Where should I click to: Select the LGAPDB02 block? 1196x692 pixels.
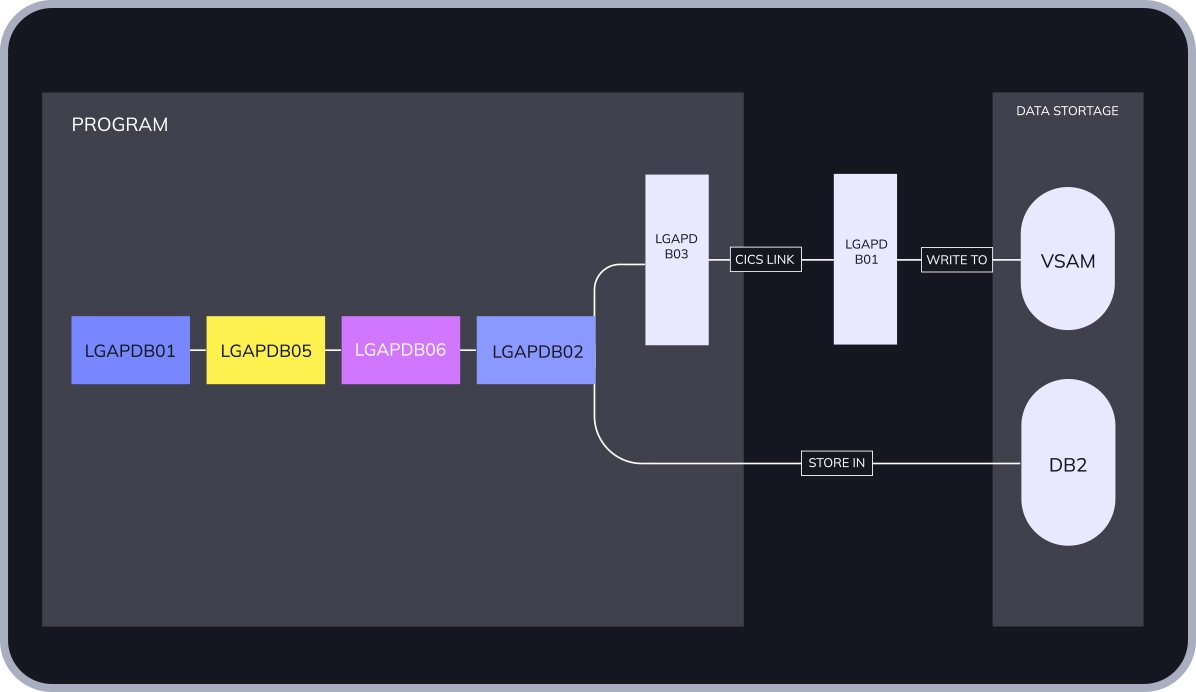535,350
